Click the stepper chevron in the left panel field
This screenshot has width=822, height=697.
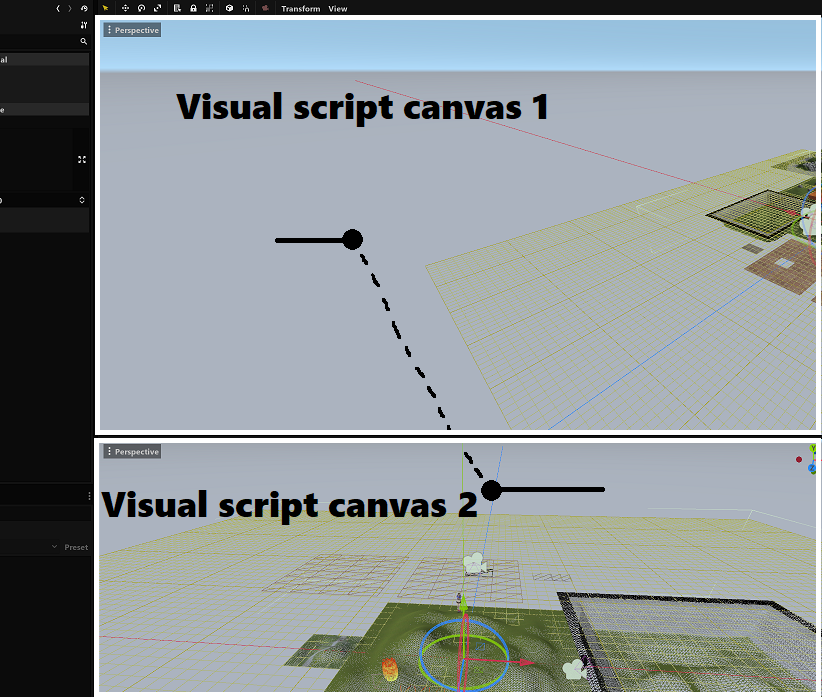pyautogui.click(x=81, y=200)
